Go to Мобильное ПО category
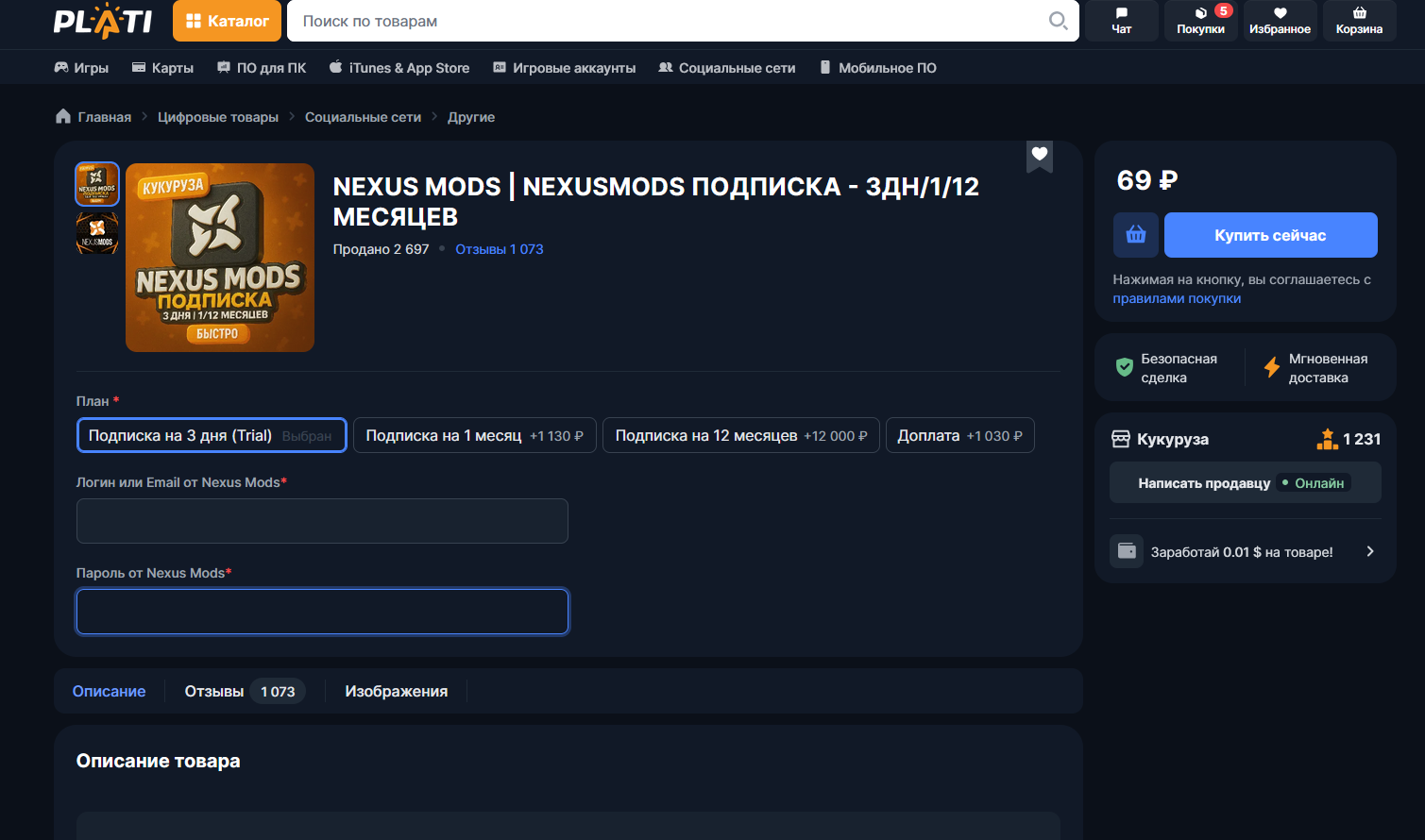 point(877,68)
